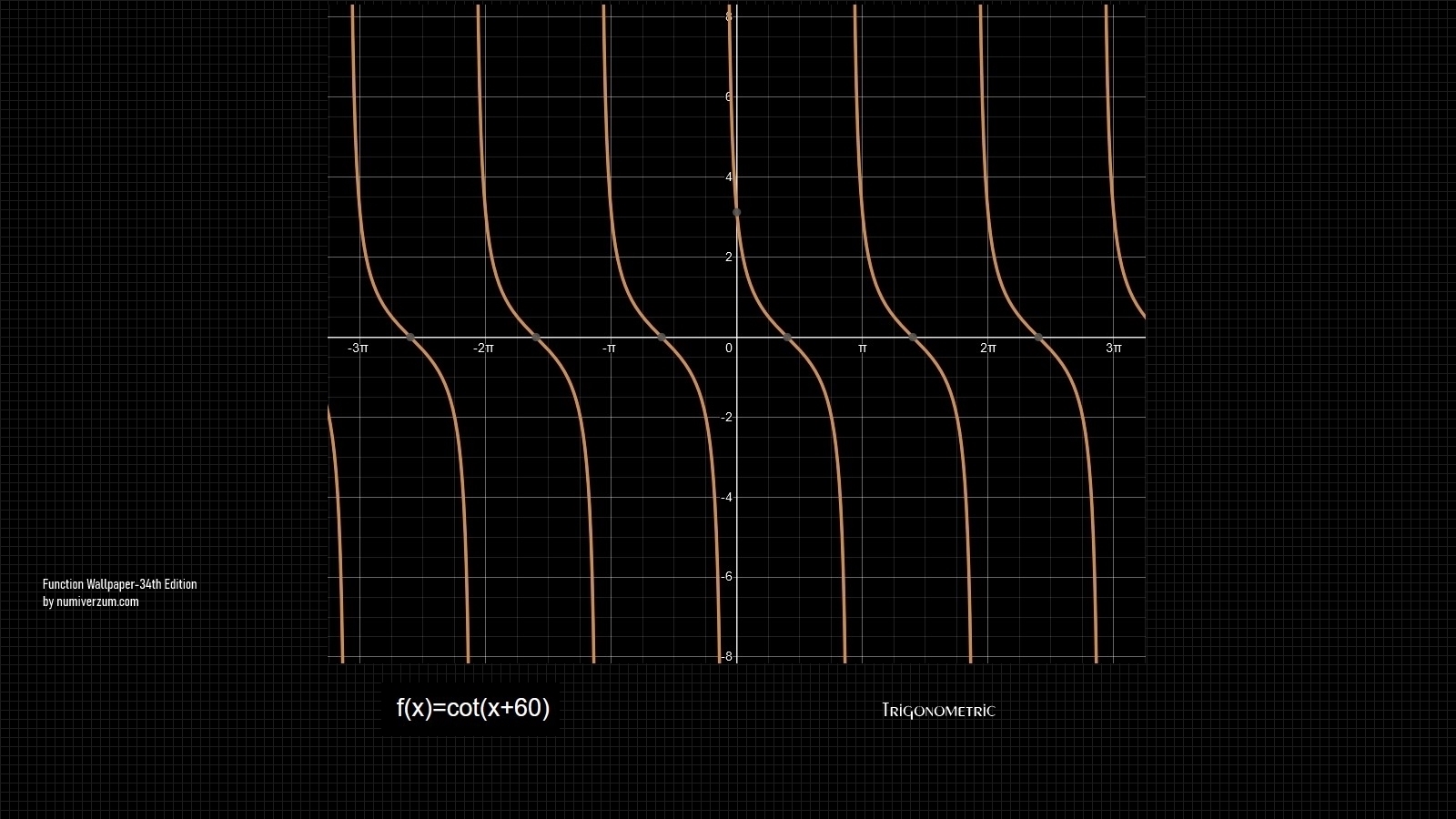This screenshot has height=819, width=1456.
Task: Click the π label on the x-axis
Action: (862, 349)
